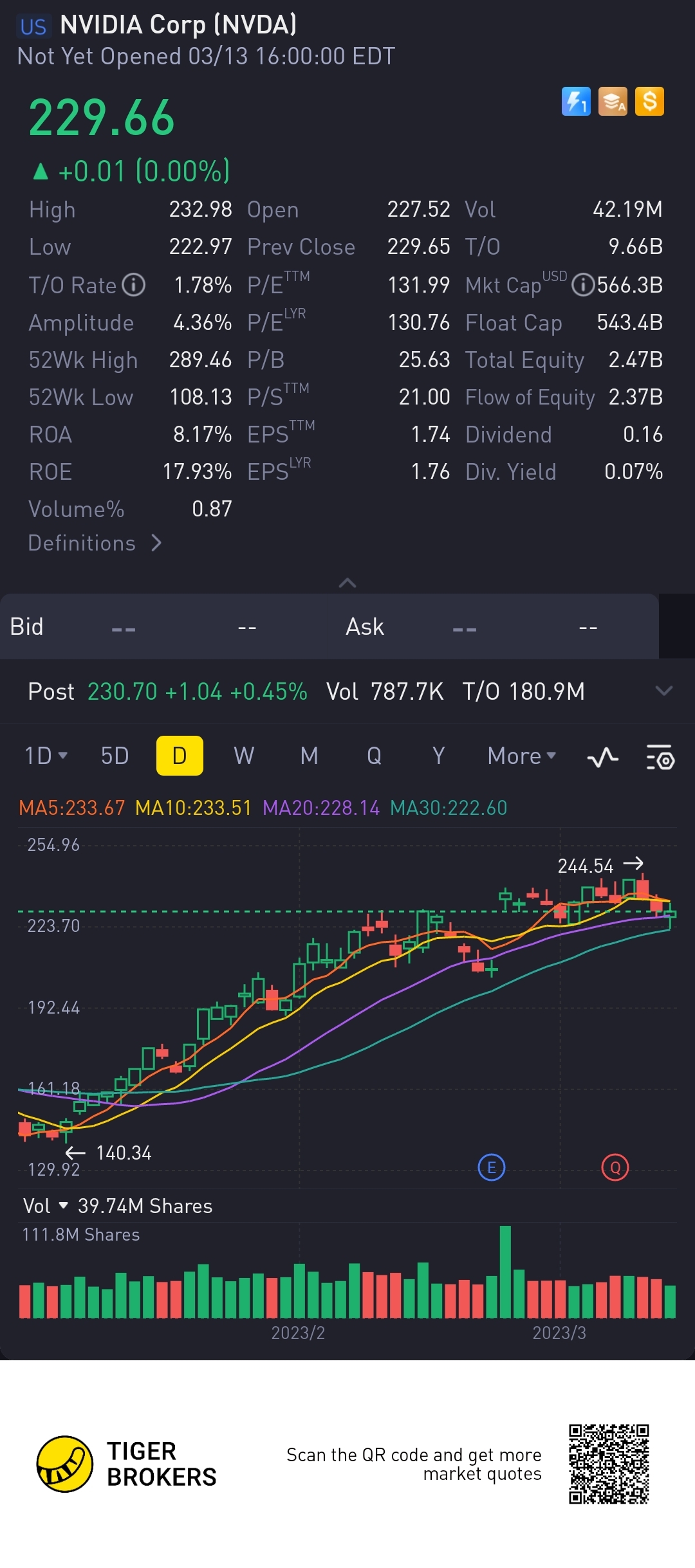This screenshot has width=695, height=1568.
Task: Tap the current price 229.66
Action: pyautogui.click(x=102, y=118)
